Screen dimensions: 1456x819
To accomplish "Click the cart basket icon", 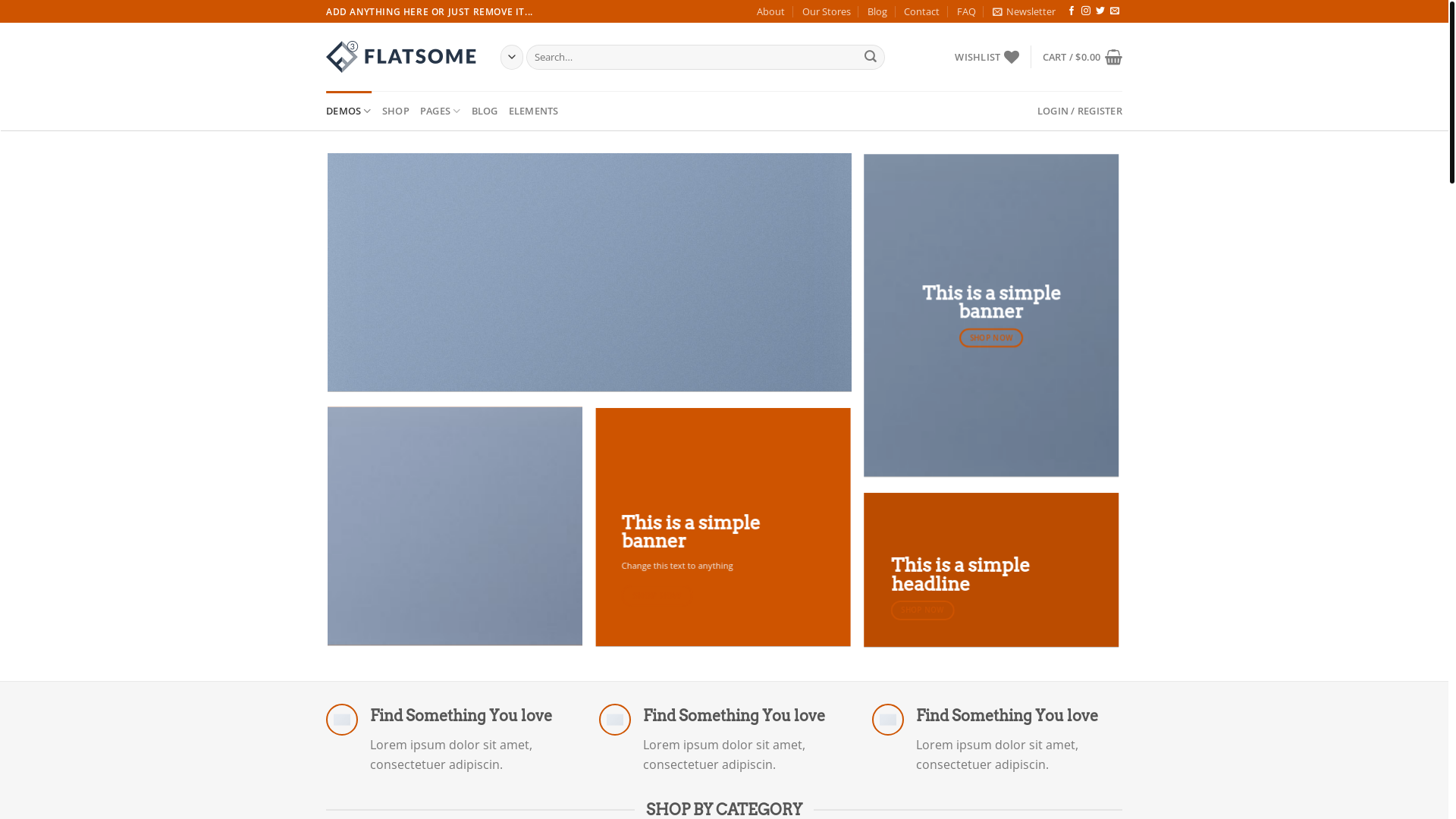I will click(1113, 58).
